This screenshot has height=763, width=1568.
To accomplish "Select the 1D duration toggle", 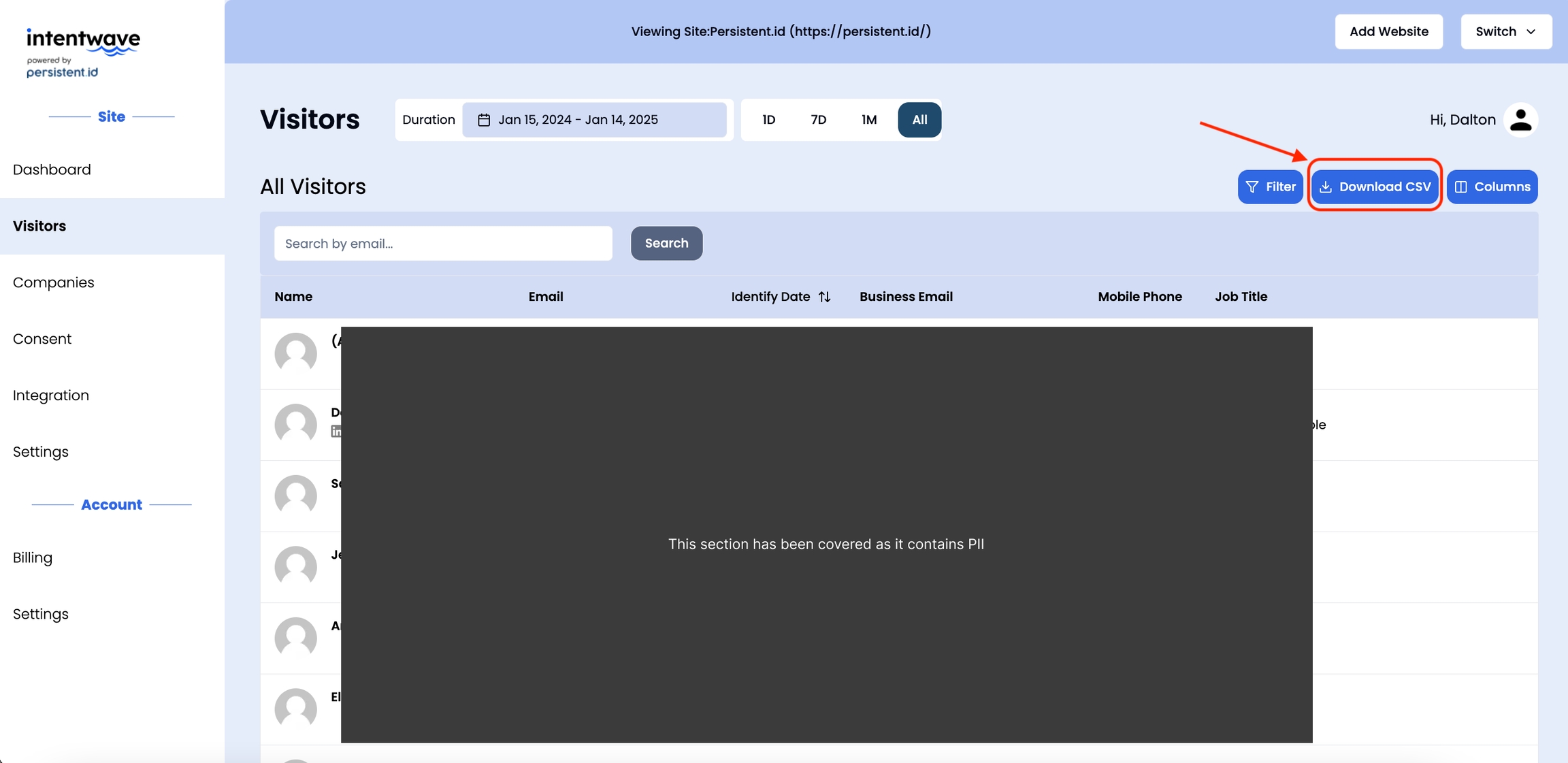I will [768, 120].
